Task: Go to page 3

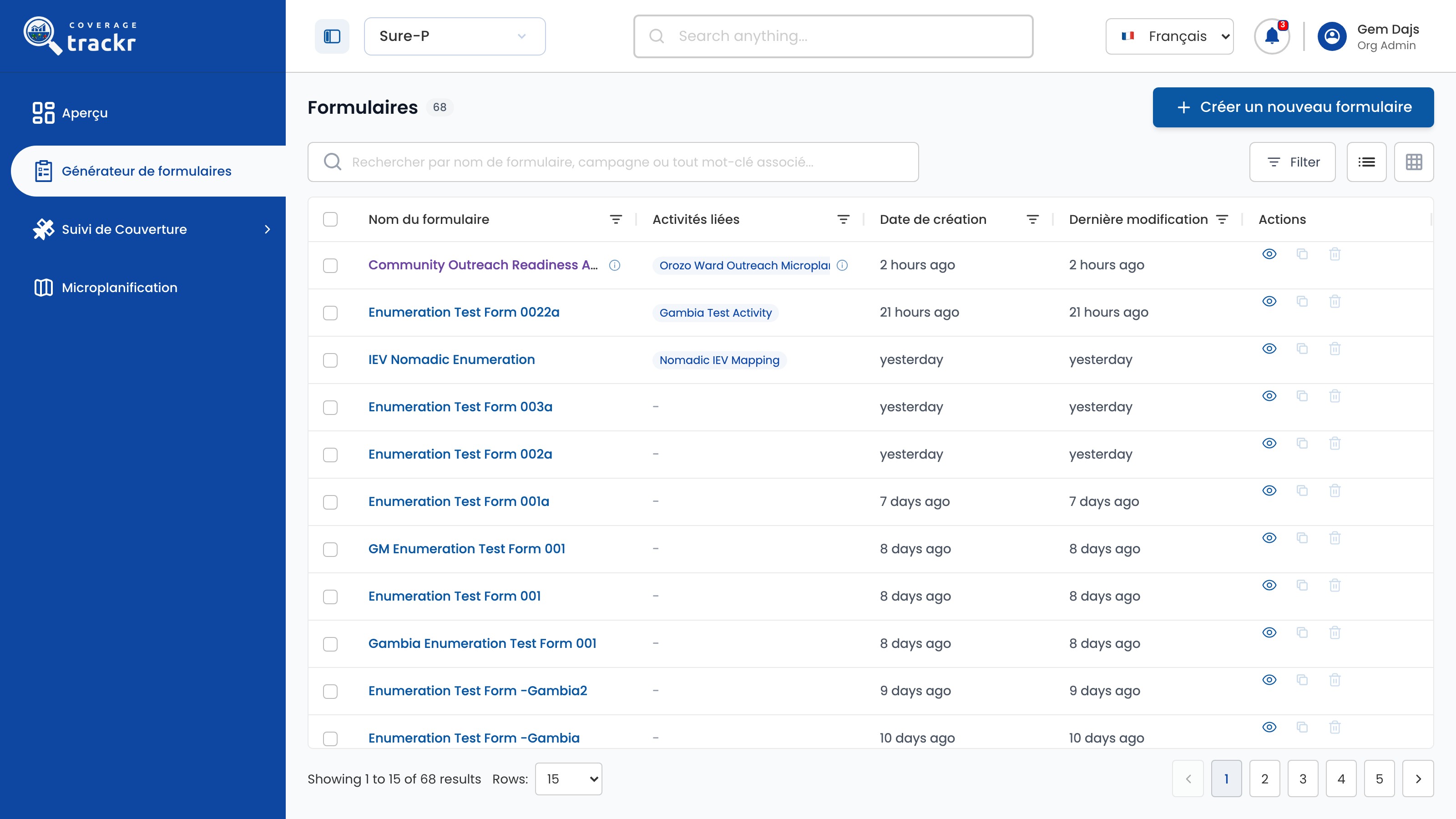Action: [x=1303, y=779]
